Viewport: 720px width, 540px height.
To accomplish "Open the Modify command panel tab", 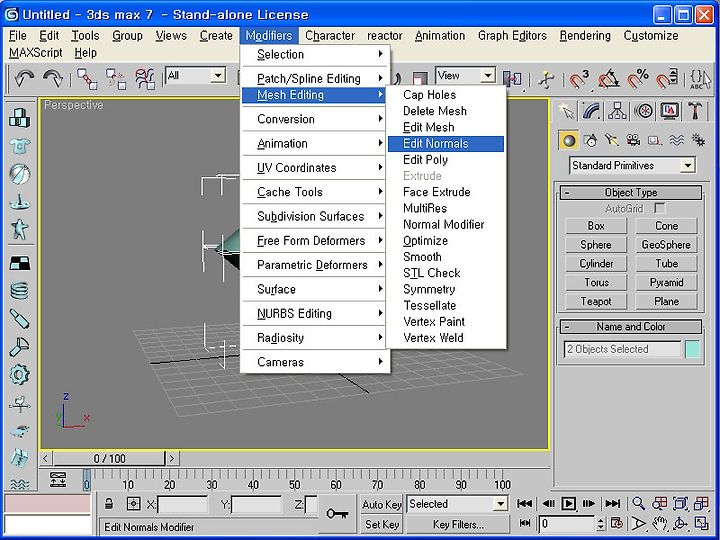I will [592, 111].
